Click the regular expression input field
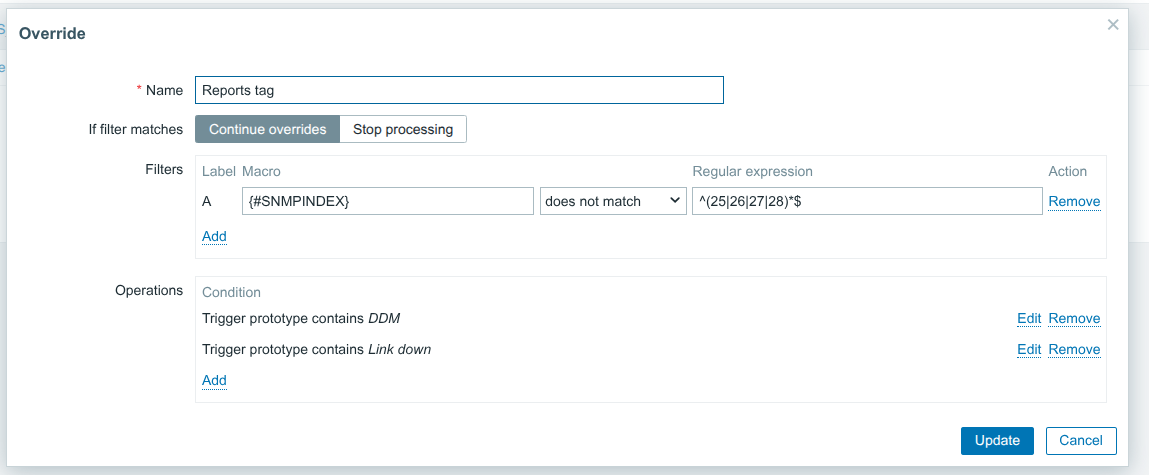Image resolution: width=1149 pixels, height=475 pixels. [866, 201]
